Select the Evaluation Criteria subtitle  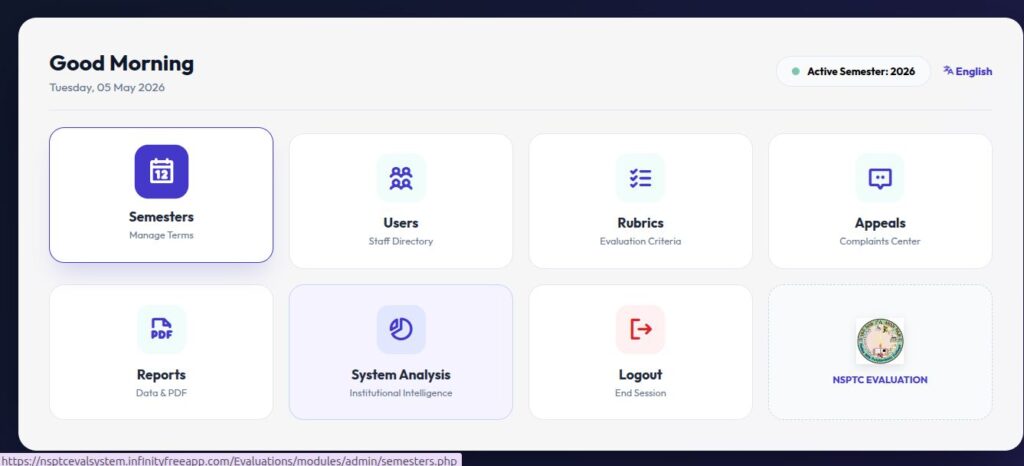coord(640,241)
